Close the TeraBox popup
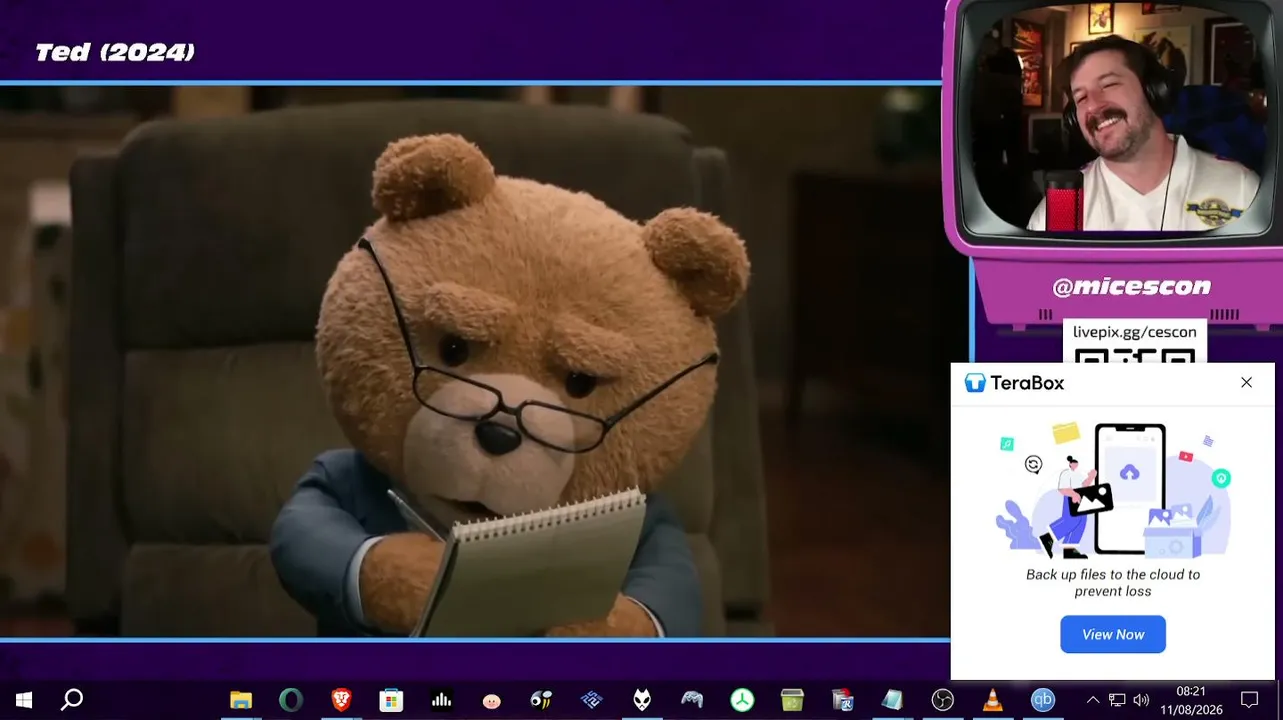The width and height of the screenshot is (1283, 720). (1246, 382)
